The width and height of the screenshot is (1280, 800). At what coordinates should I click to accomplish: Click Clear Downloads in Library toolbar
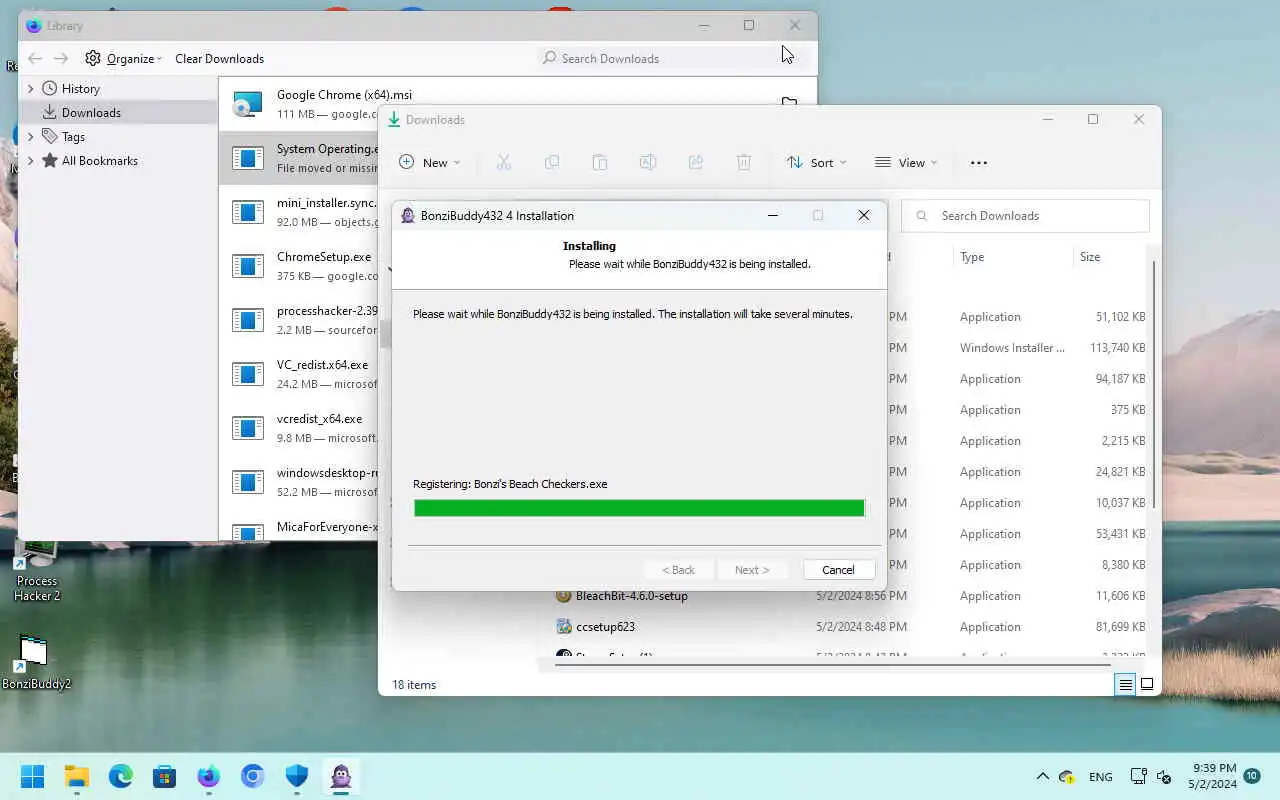pos(219,58)
